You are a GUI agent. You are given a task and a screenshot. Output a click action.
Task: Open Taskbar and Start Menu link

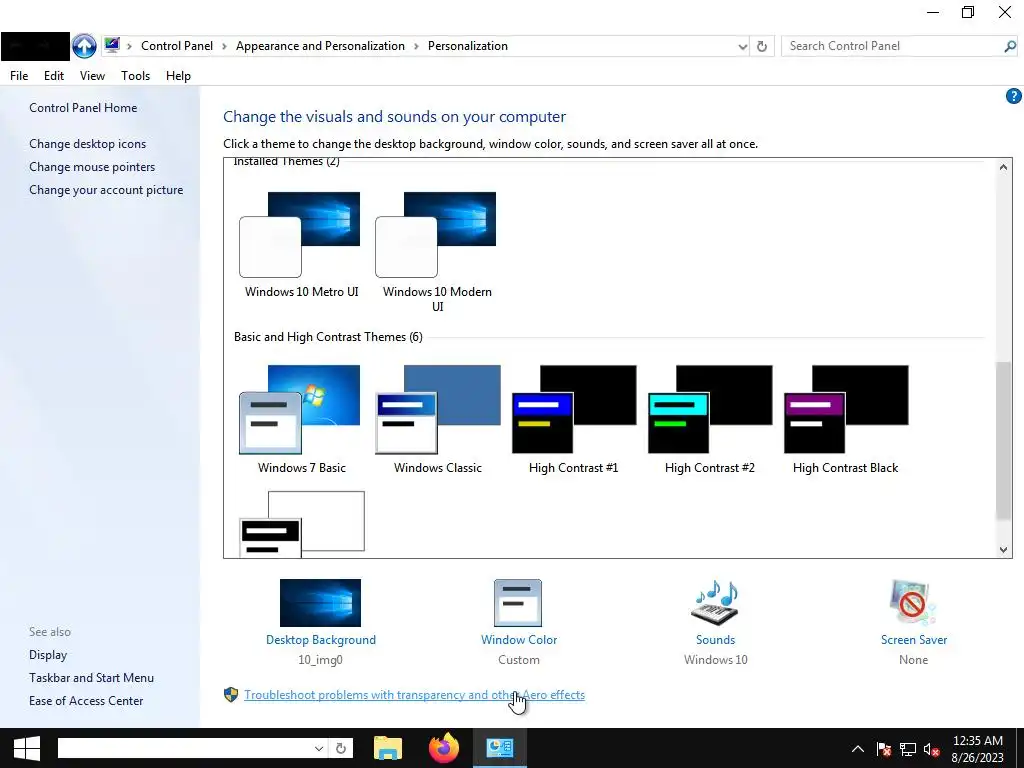pyautogui.click(x=91, y=678)
